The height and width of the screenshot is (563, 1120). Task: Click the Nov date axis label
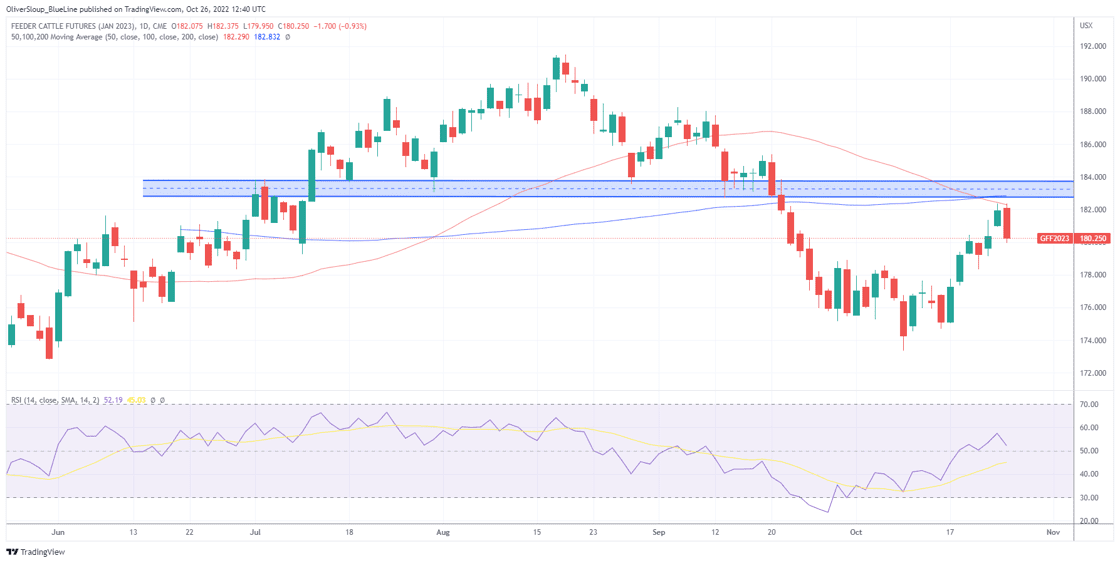(1051, 533)
